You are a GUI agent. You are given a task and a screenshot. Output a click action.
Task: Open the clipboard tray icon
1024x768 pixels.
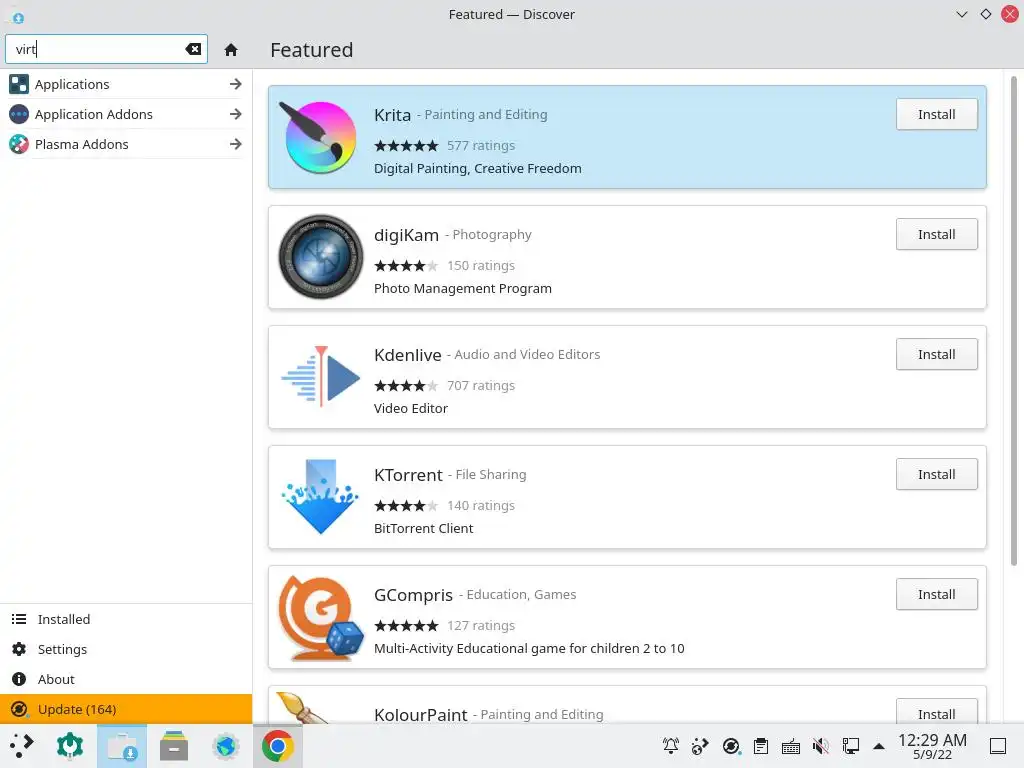761,746
